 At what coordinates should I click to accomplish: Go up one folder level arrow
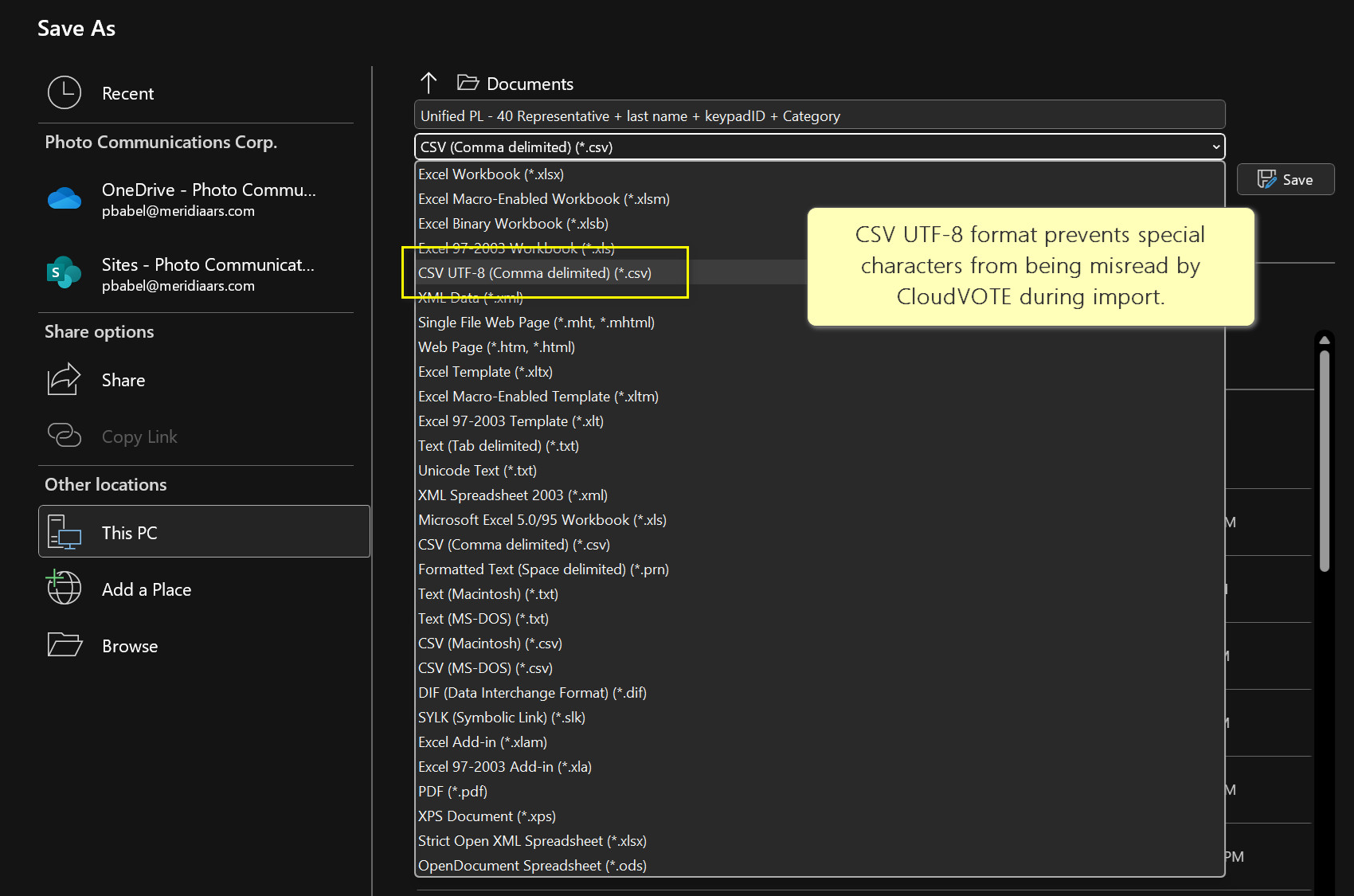429,83
